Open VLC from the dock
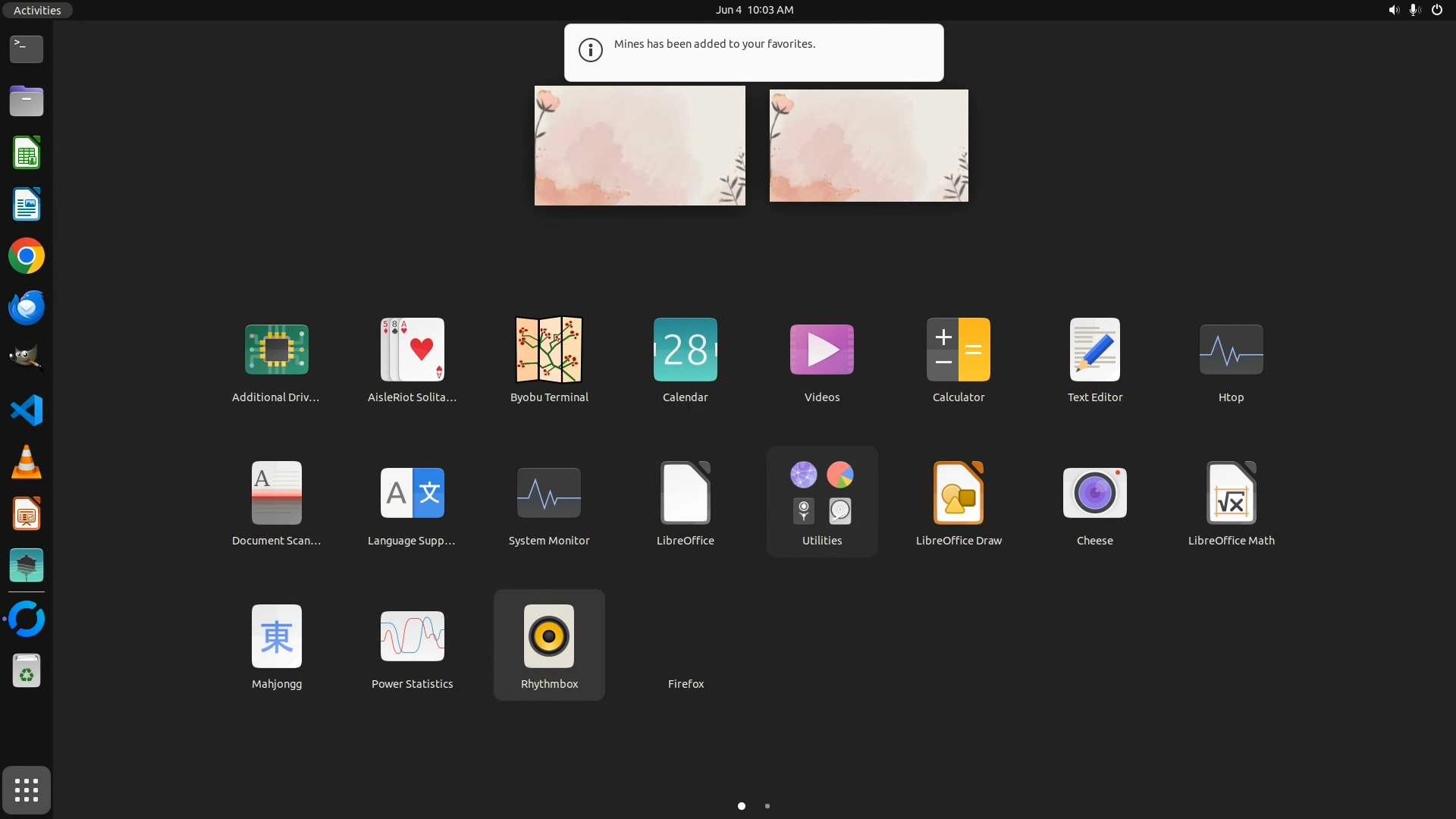 coord(27,463)
